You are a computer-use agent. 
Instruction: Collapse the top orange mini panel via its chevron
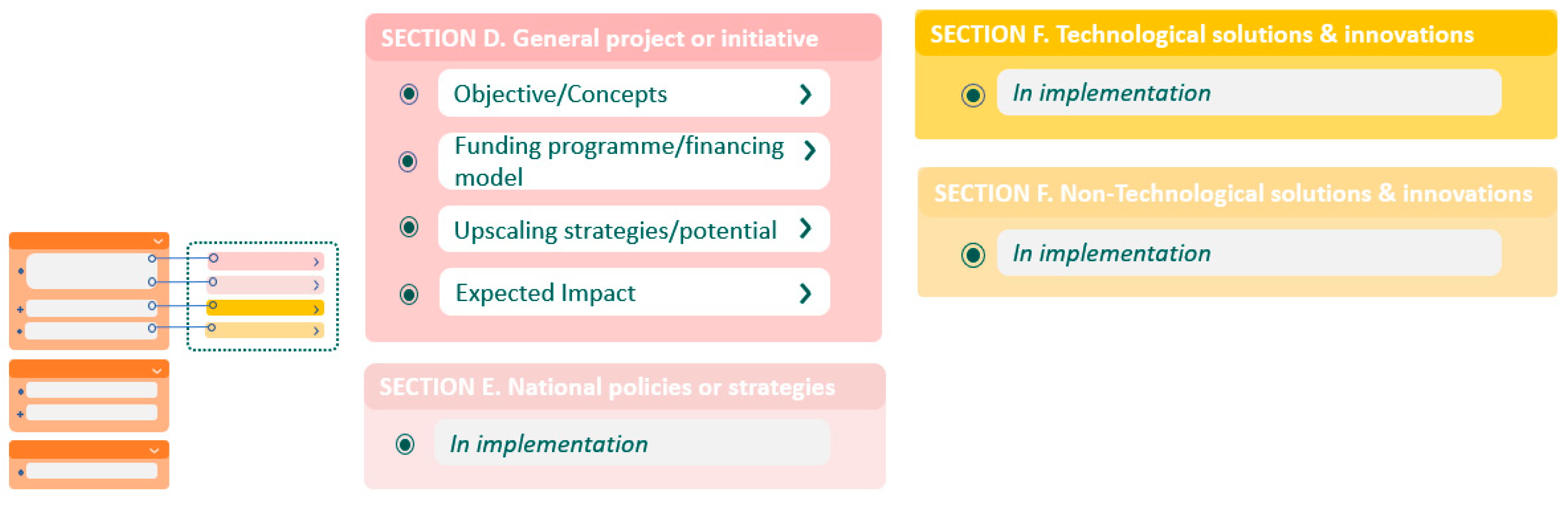pos(158,241)
